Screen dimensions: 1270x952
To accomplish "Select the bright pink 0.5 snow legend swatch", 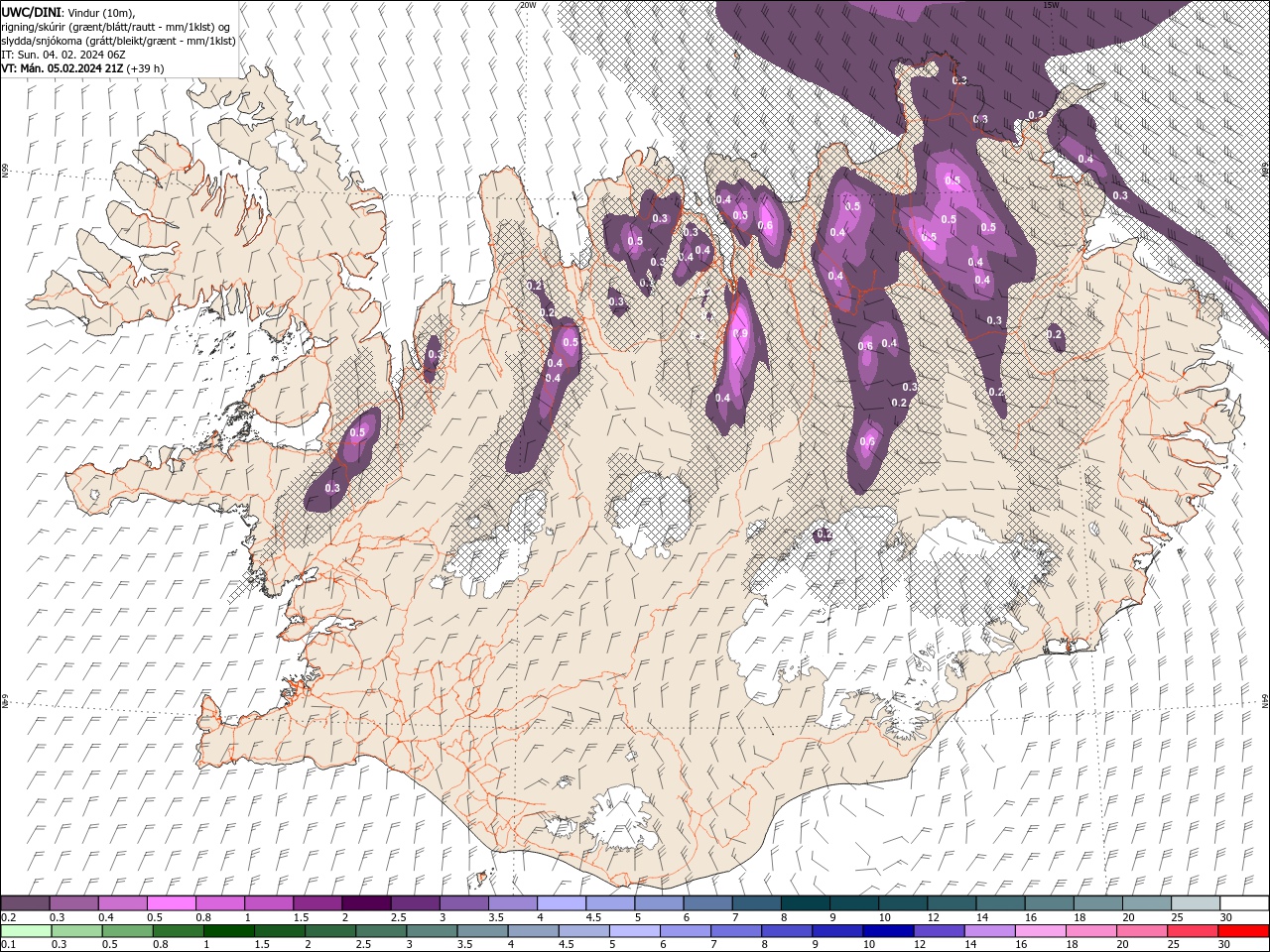I will (x=172, y=903).
